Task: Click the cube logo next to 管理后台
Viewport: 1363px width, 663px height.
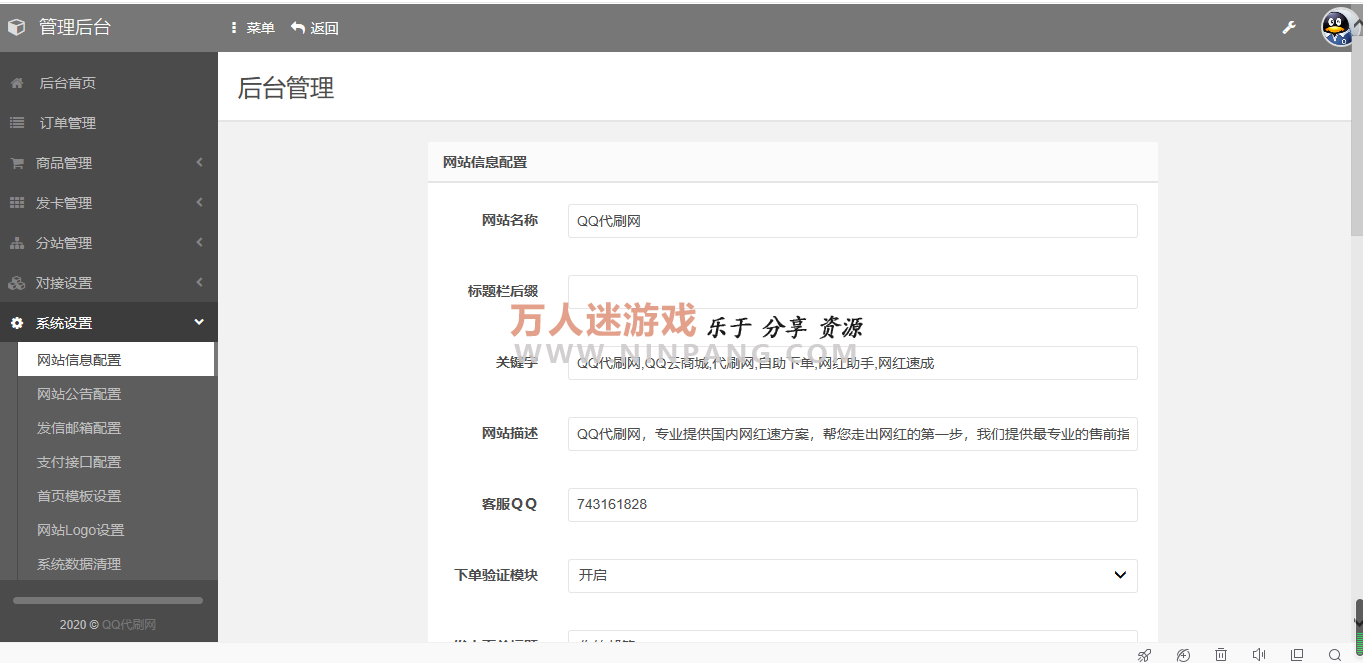Action: [x=16, y=26]
